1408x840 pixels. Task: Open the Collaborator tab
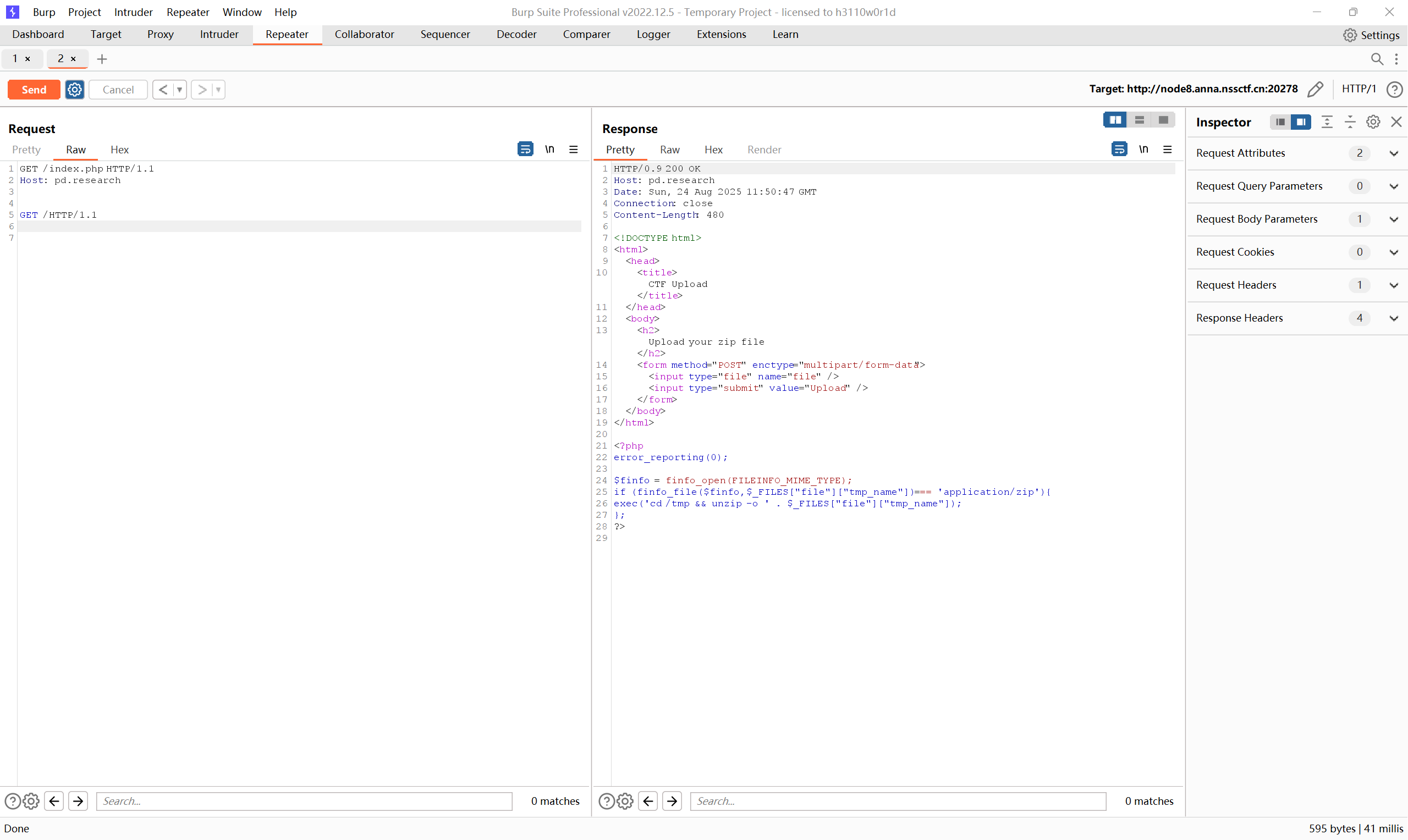[364, 35]
